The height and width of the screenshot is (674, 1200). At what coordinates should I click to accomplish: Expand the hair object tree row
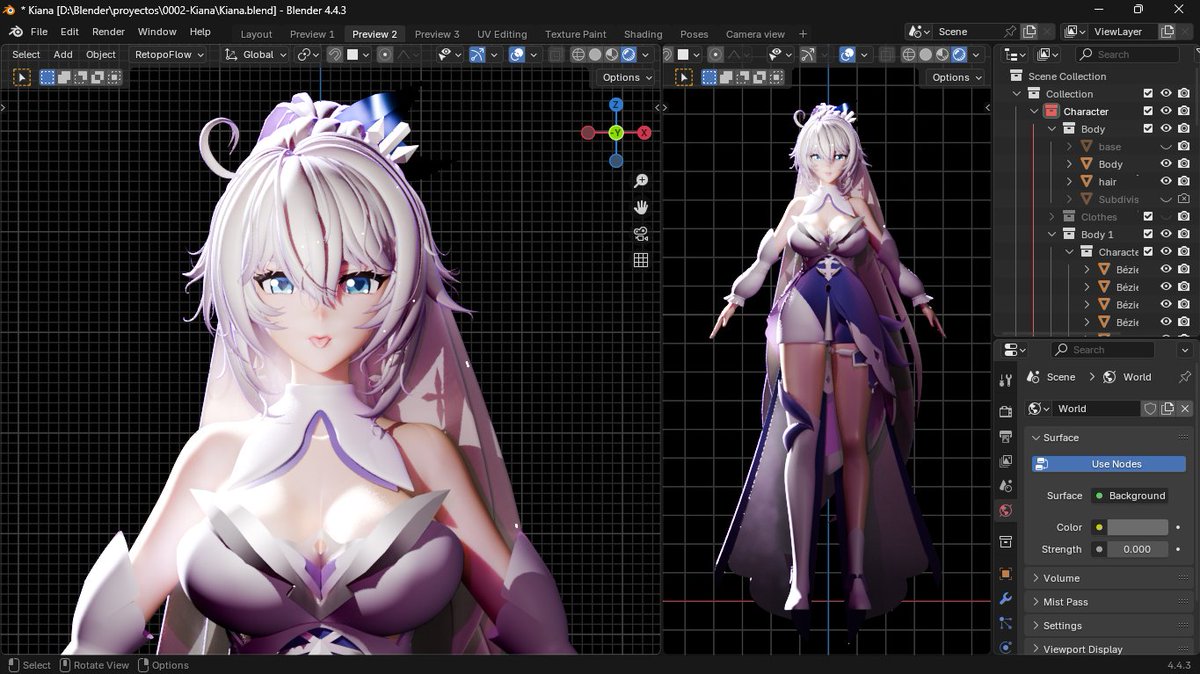[x=1070, y=182]
